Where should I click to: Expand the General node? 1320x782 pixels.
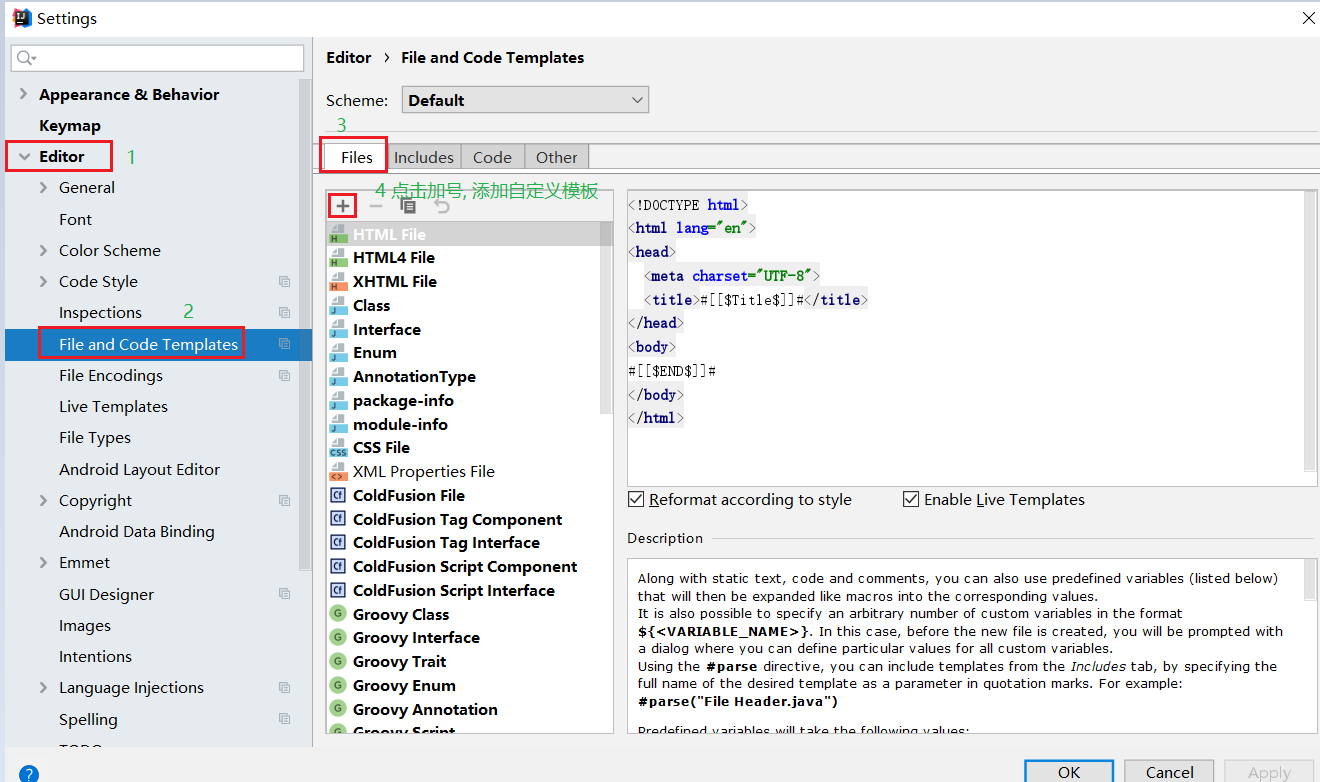tap(43, 188)
